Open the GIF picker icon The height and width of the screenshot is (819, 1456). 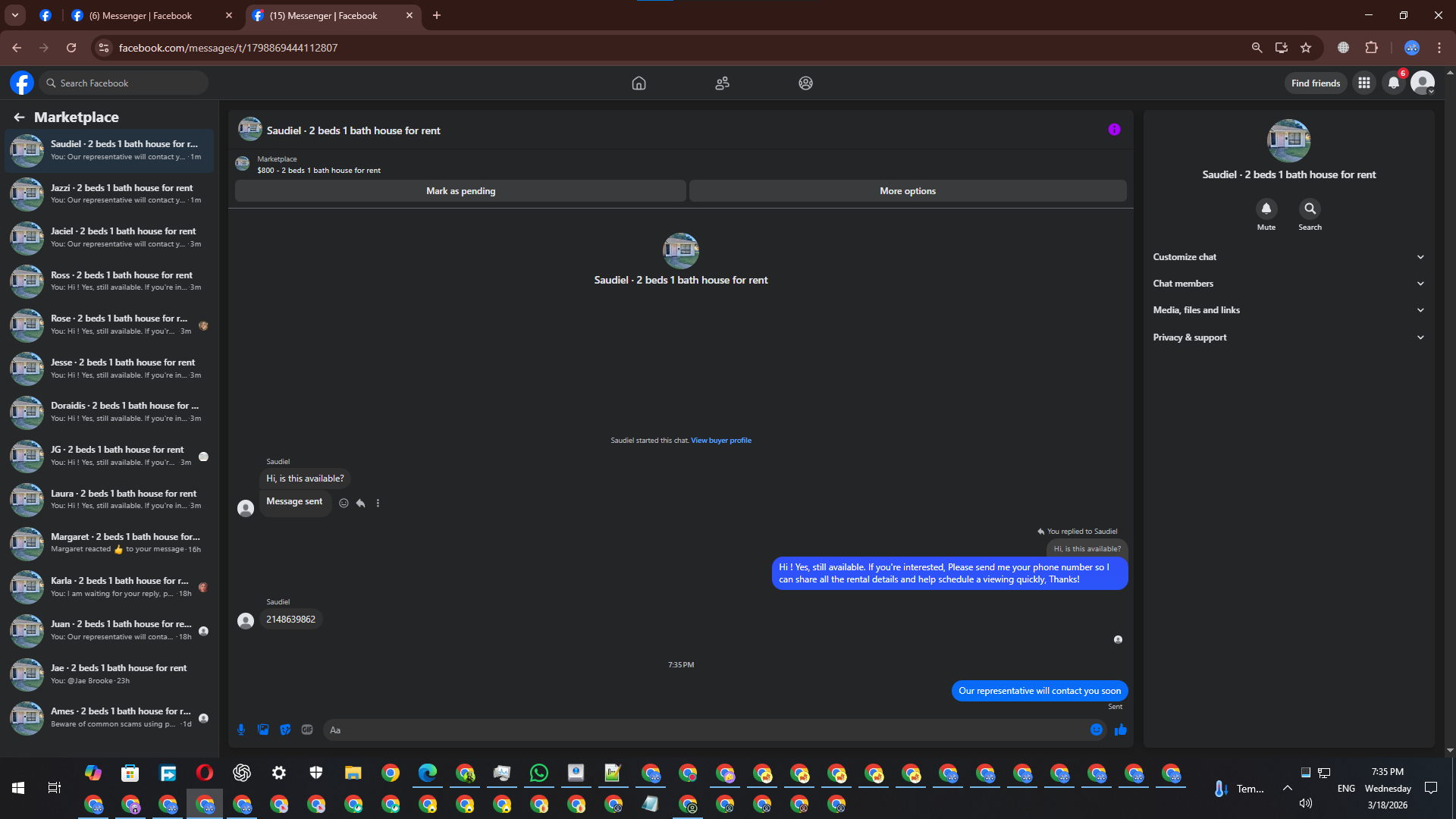pyautogui.click(x=307, y=730)
